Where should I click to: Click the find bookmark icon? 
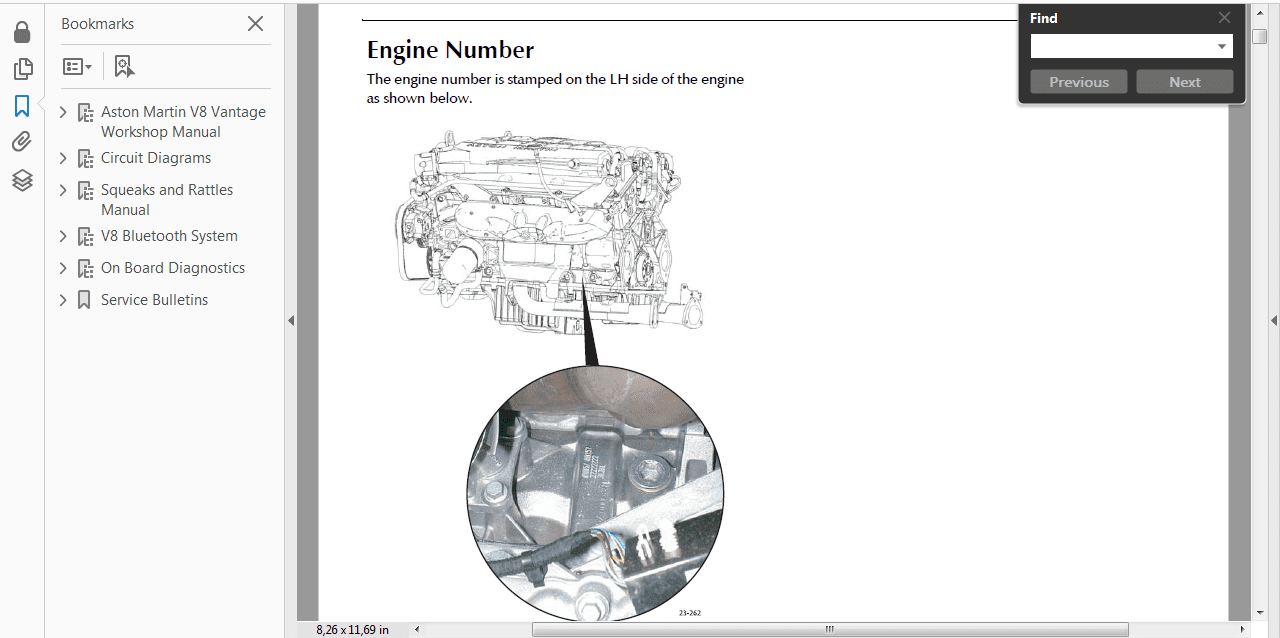(x=124, y=67)
